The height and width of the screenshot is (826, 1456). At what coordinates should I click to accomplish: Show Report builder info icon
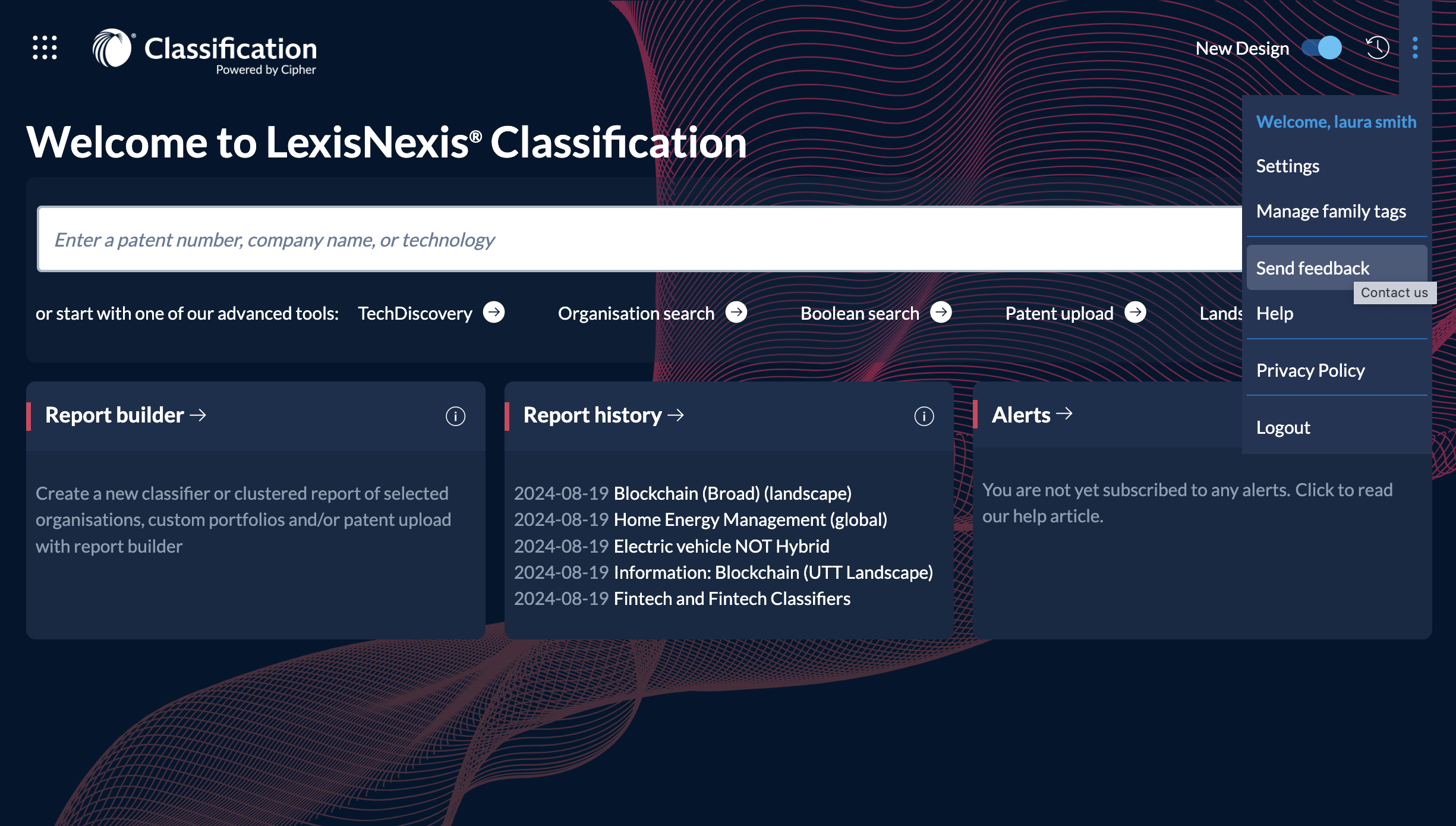[455, 416]
